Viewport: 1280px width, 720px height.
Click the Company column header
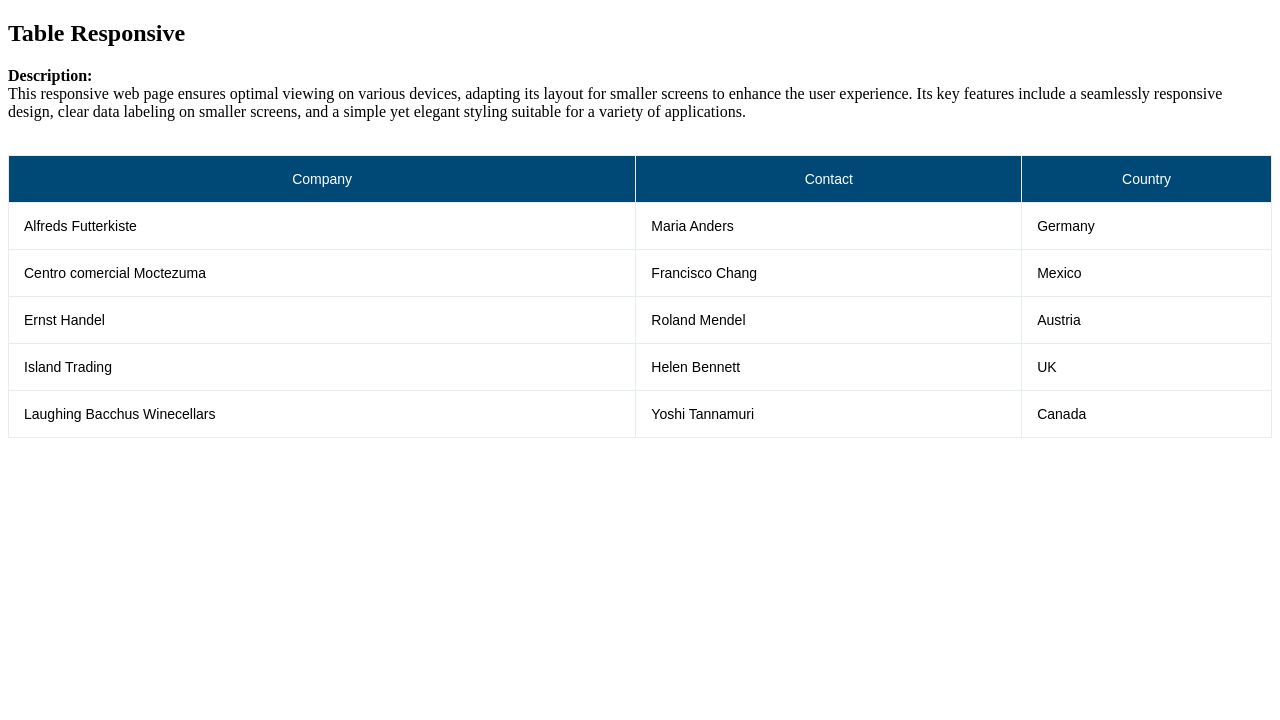click(x=322, y=179)
